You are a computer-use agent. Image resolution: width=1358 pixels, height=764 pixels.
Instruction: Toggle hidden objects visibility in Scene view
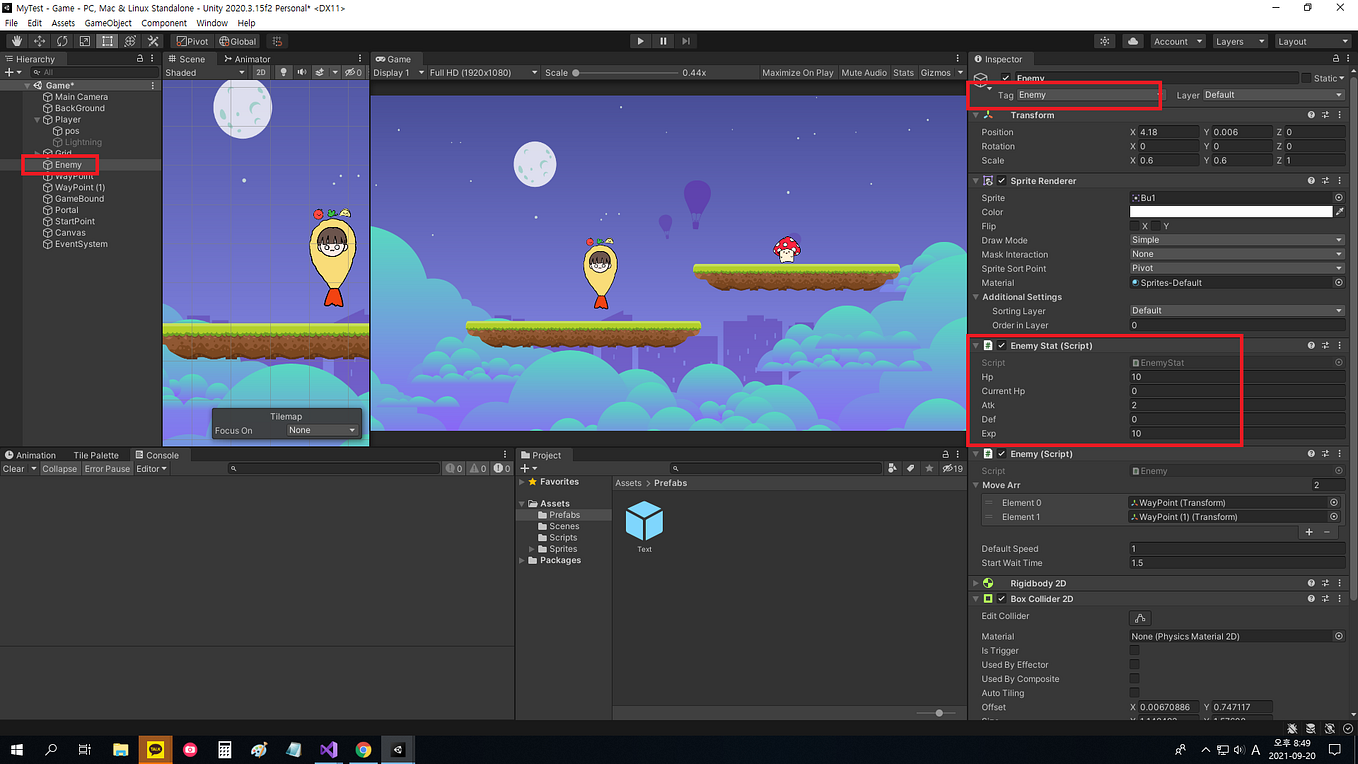point(353,72)
